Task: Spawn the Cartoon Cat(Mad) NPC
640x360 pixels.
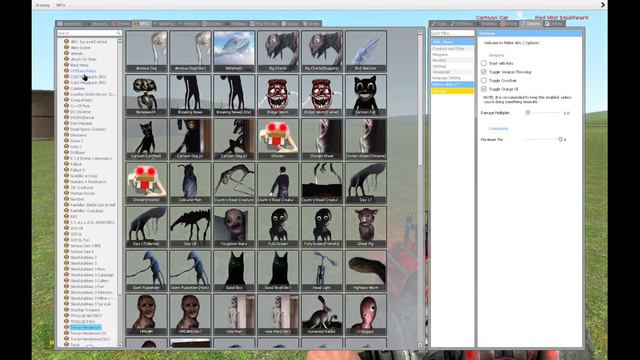Action: tap(146, 139)
